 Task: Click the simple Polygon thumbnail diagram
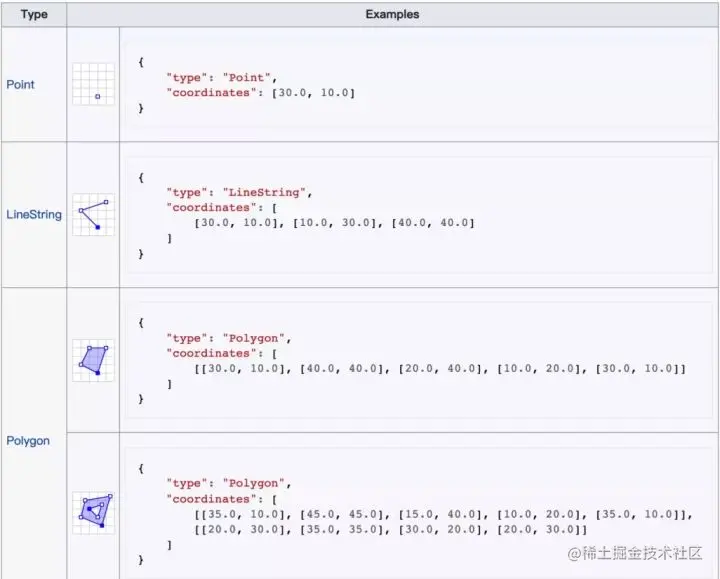click(x=93, y=360)
